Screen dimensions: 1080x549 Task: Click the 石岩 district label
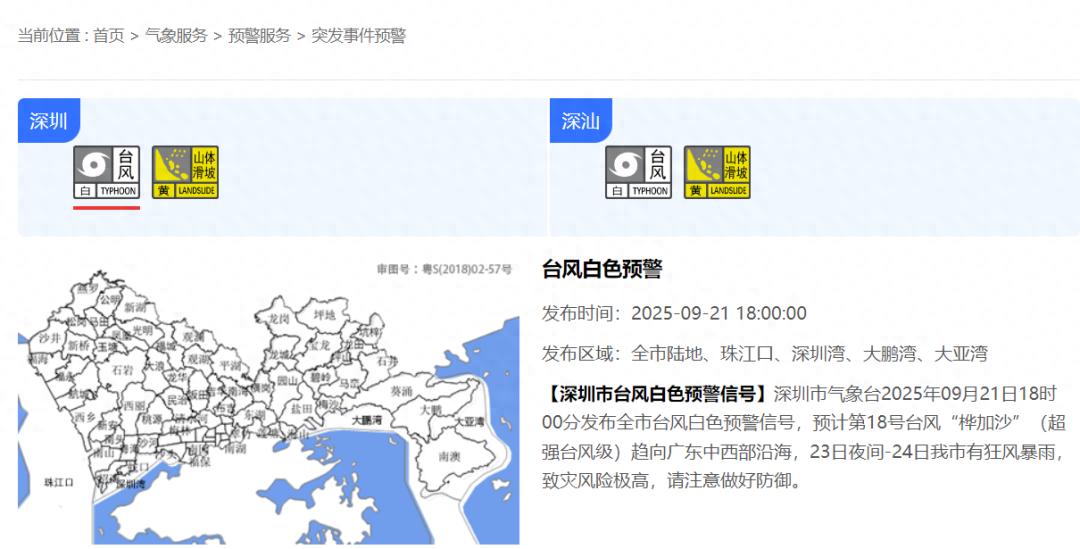coord(123,370)
